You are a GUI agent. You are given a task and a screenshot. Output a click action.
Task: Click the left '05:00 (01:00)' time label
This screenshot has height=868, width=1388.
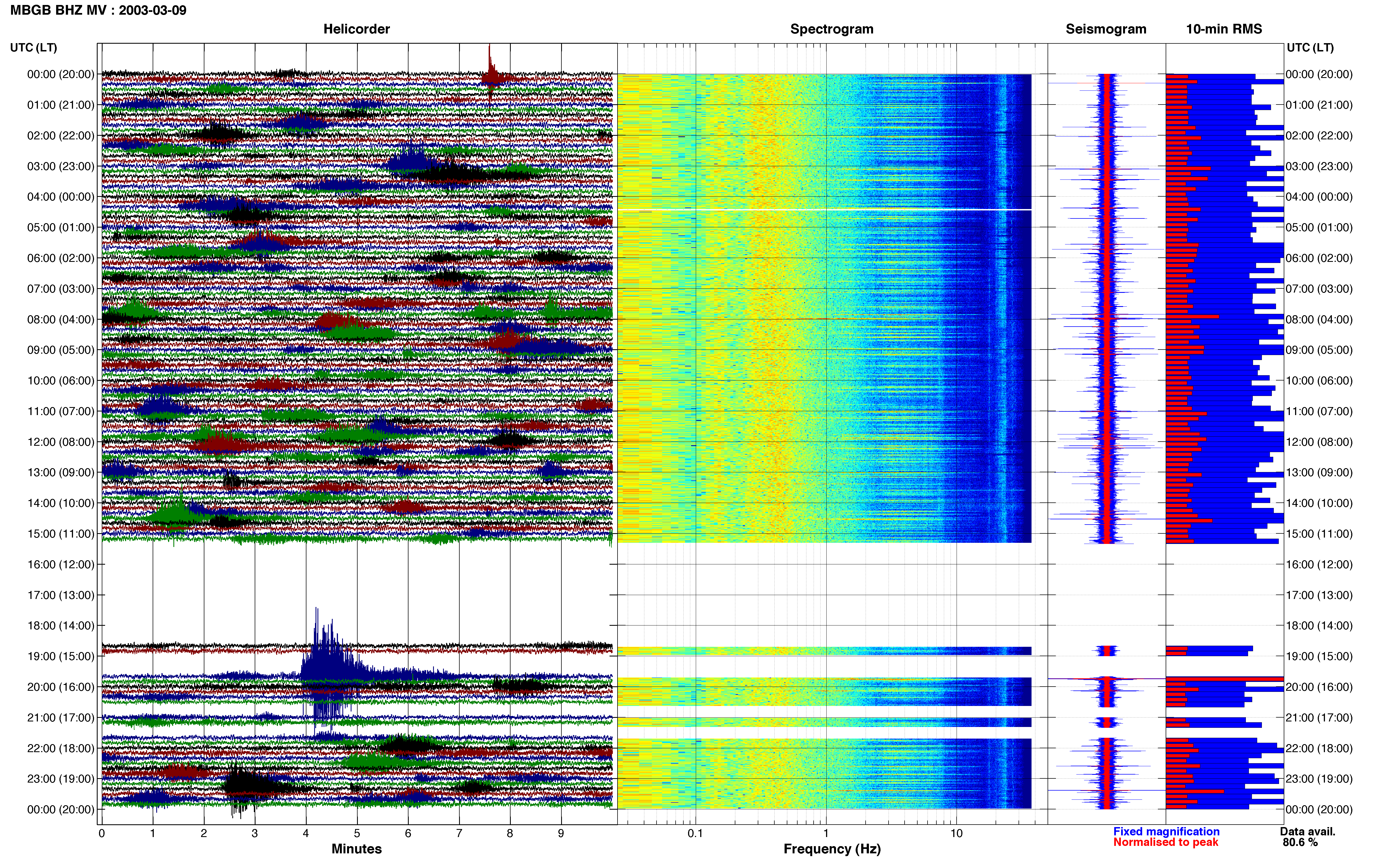61,227
